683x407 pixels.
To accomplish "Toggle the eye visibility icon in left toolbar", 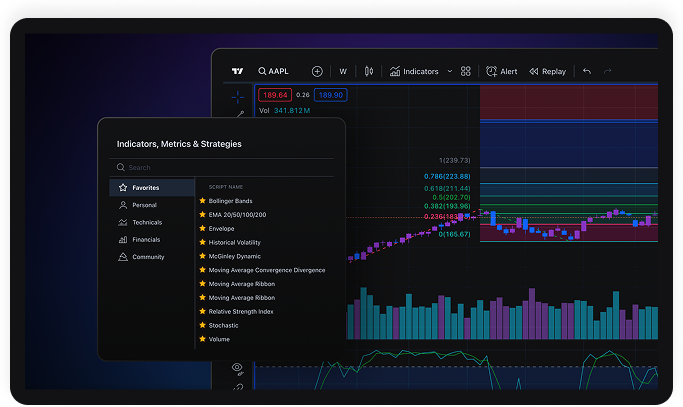I will pos(237,367).
